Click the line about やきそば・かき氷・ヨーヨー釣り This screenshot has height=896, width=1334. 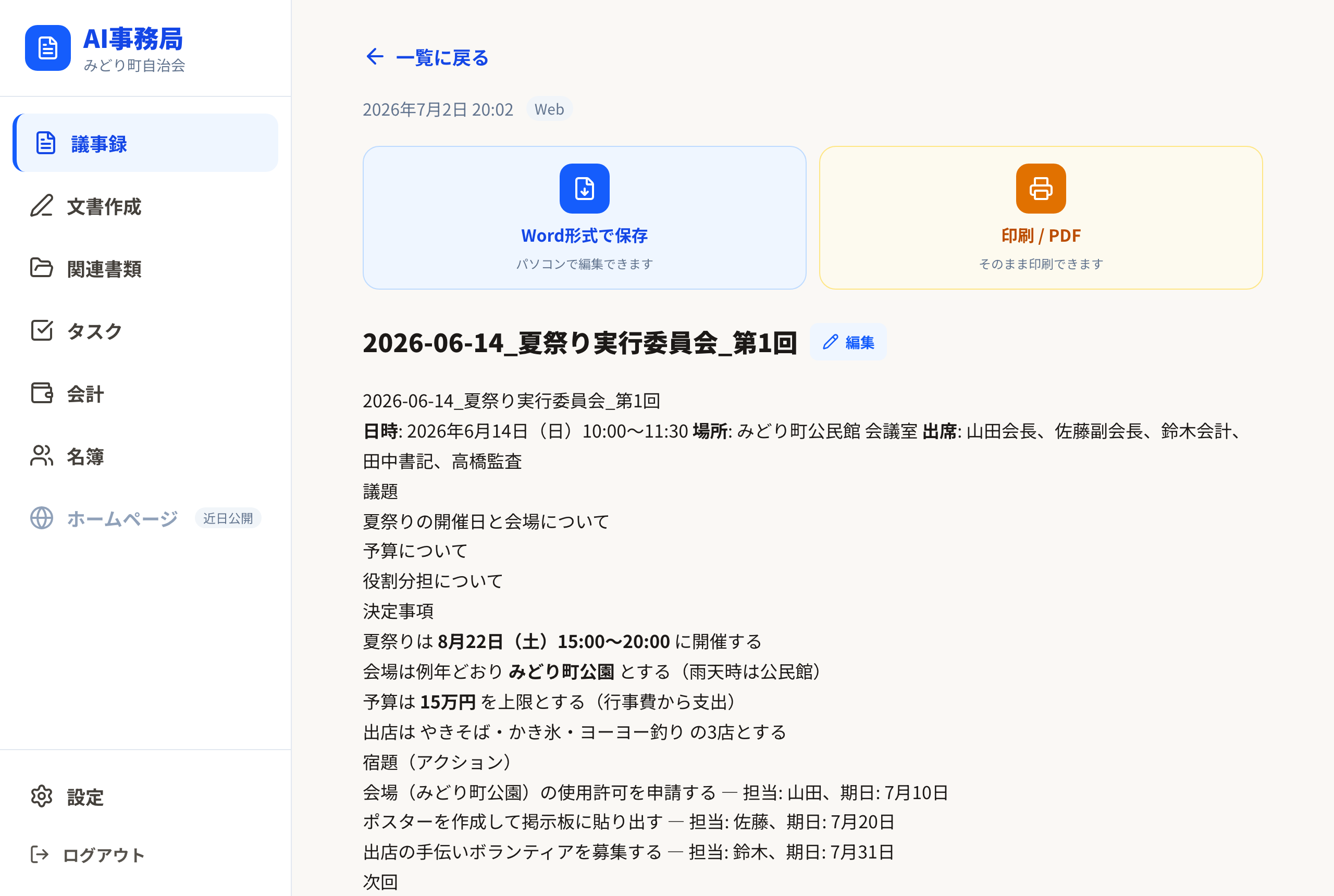pyautogui.click(x=574, y=732)
